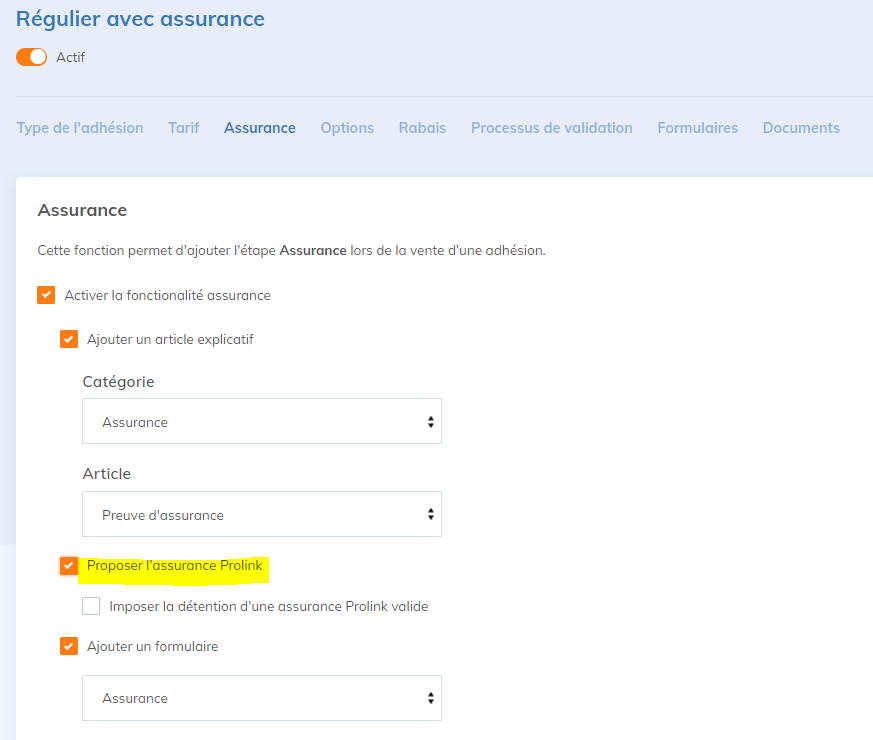Uncheck Ajouter un formulaire
The image size is (873, 740).
point(69,646)
